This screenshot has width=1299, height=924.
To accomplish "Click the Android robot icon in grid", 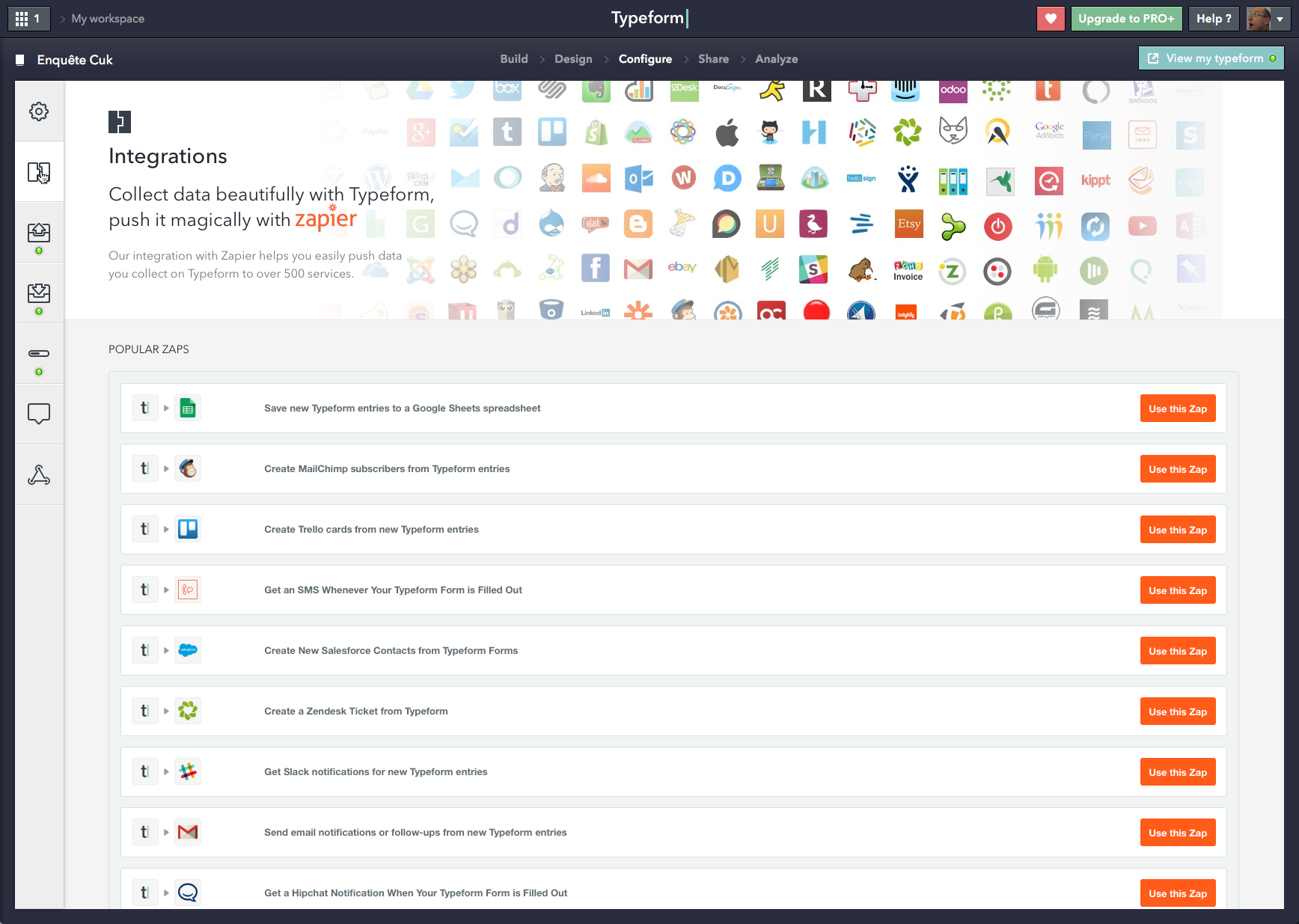I will click(x=1045, y=269).
